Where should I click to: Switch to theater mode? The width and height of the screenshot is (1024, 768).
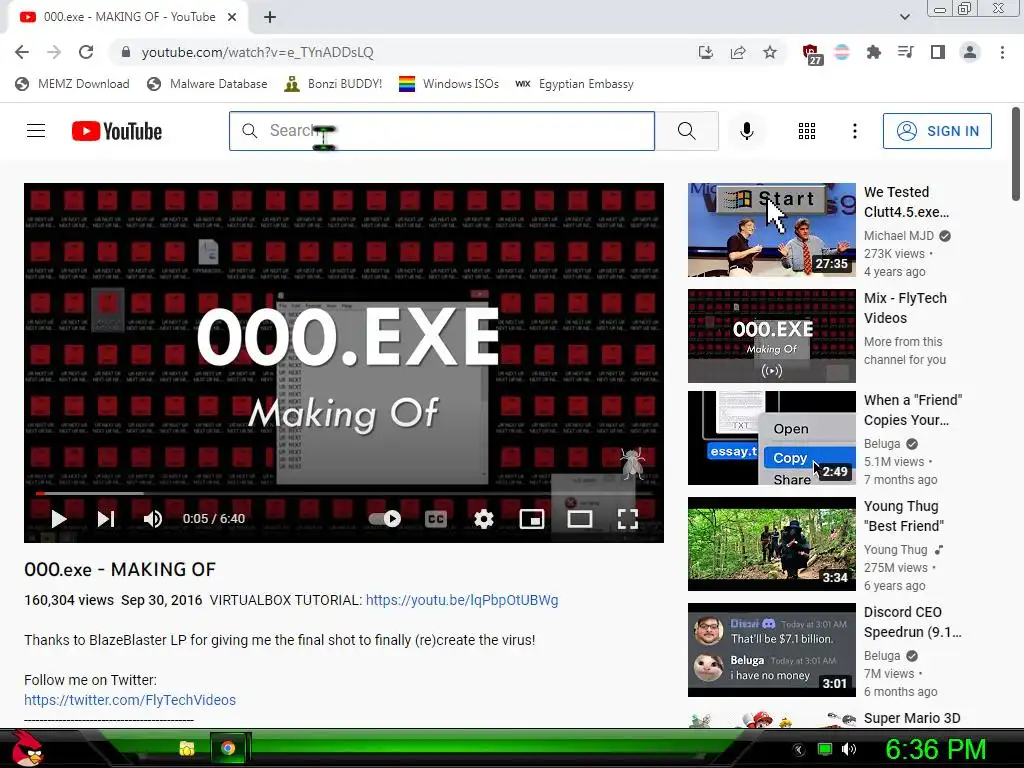point(579,519)
